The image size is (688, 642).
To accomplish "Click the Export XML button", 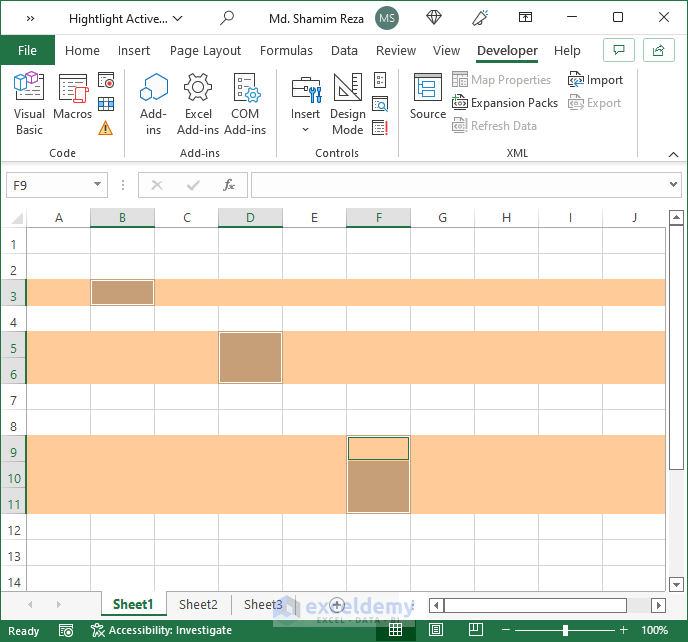I will 595,103.
